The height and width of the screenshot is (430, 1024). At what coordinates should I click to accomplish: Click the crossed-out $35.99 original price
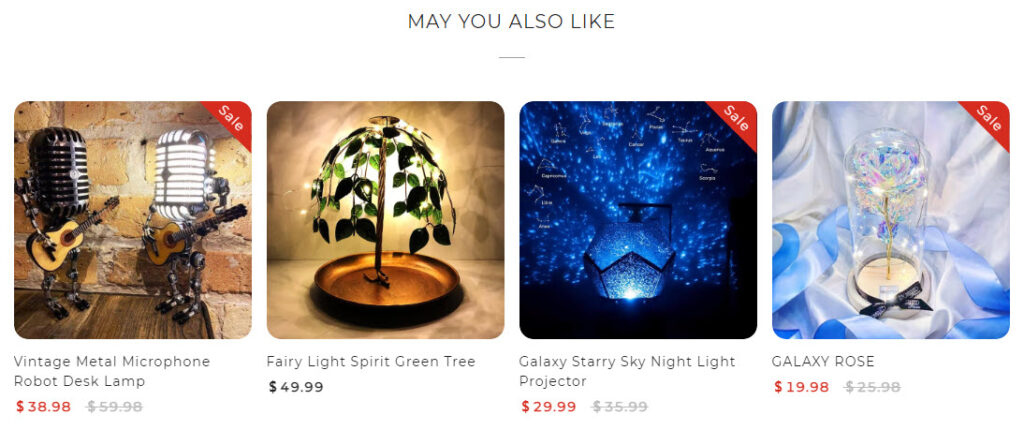coord(620,406)
